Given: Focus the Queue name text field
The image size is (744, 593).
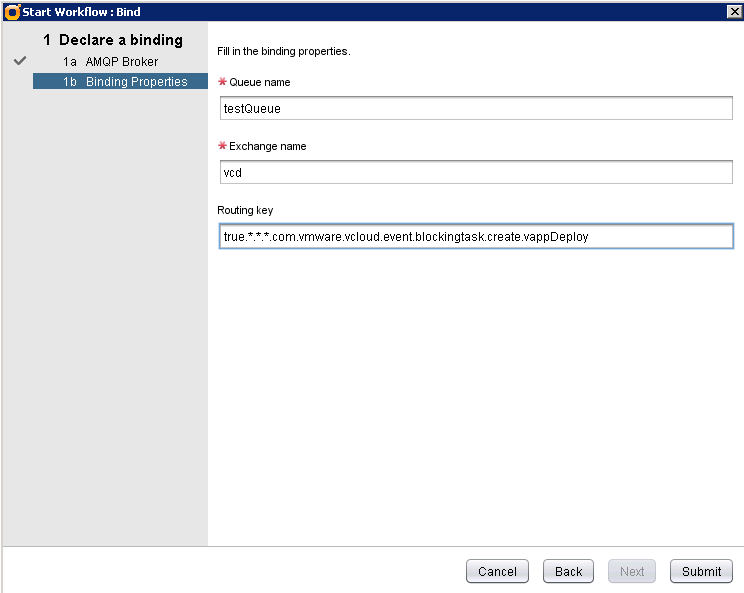Looking at the screenshot, I should tap(475, 108).
